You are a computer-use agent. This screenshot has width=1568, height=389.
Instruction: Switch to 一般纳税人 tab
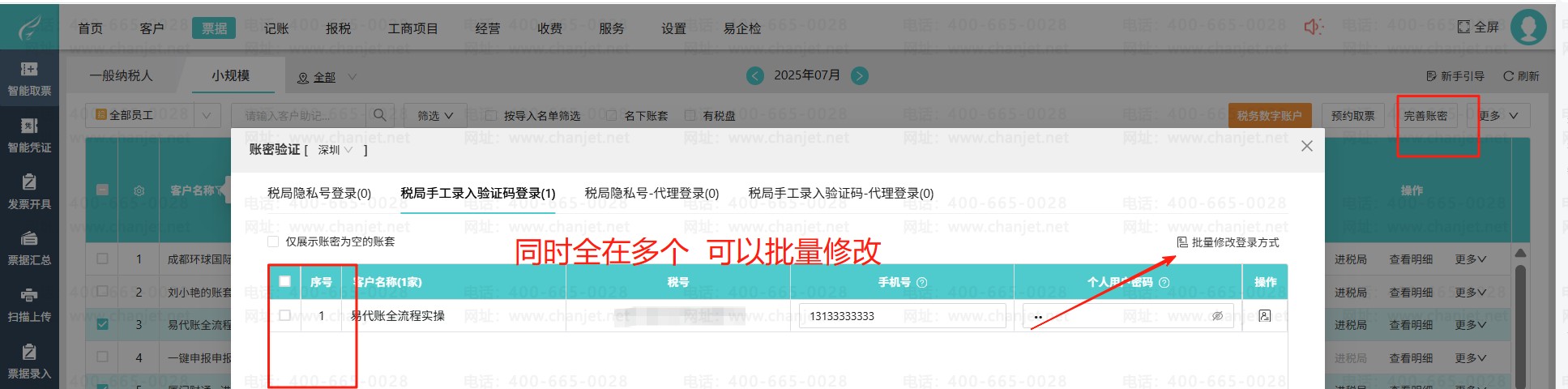(x=122, y=75)
